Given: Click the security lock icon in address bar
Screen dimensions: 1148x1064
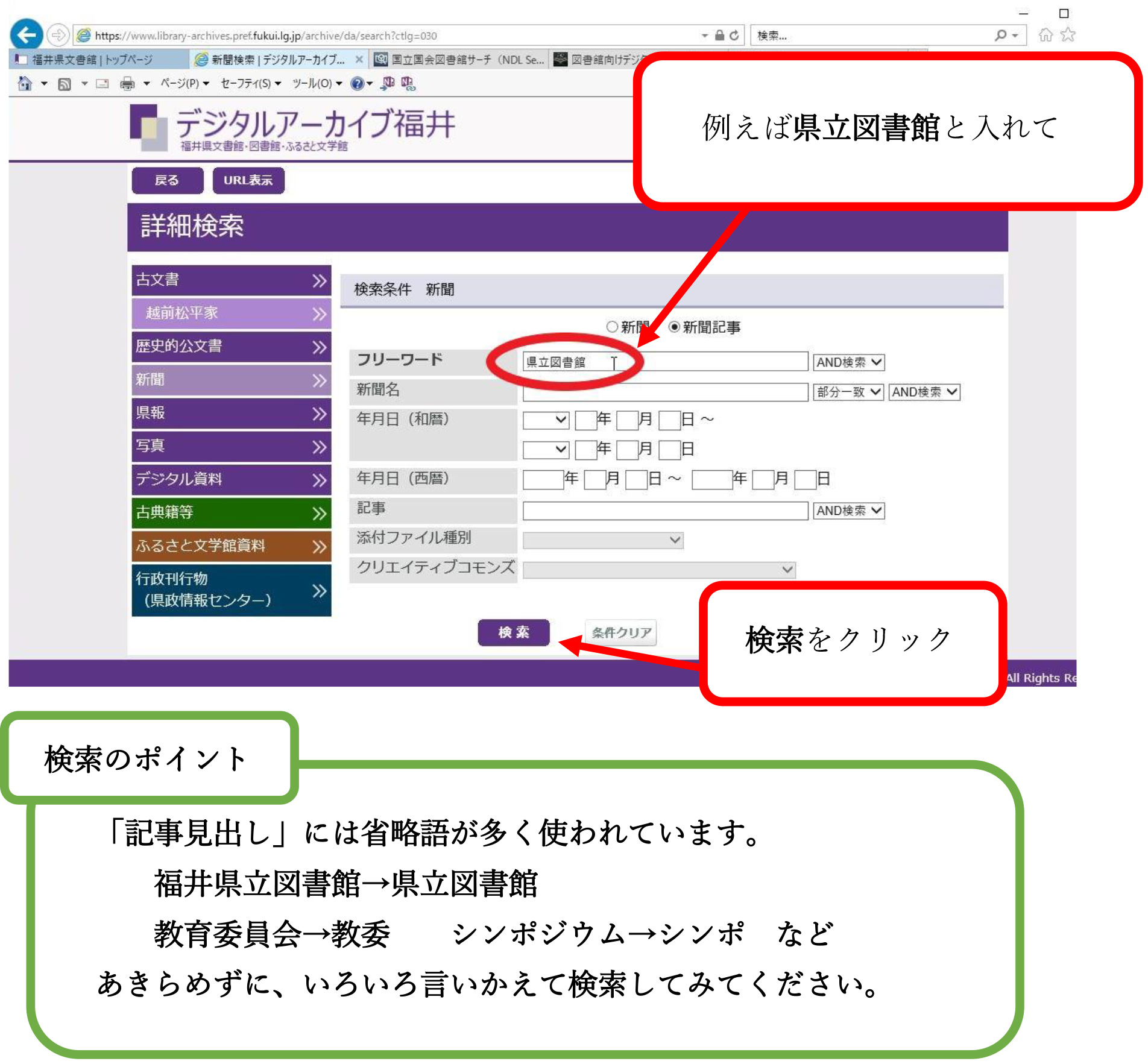Looking at the screenshot, I should point(719,35).
